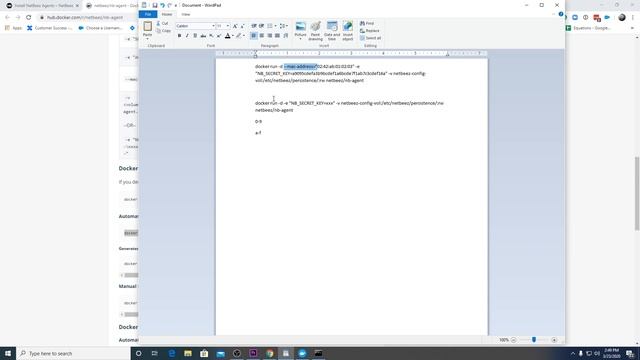The image size is (640, 360).
Task: Open Microsoft Edge from taskbar
Action: coord(171,353)
